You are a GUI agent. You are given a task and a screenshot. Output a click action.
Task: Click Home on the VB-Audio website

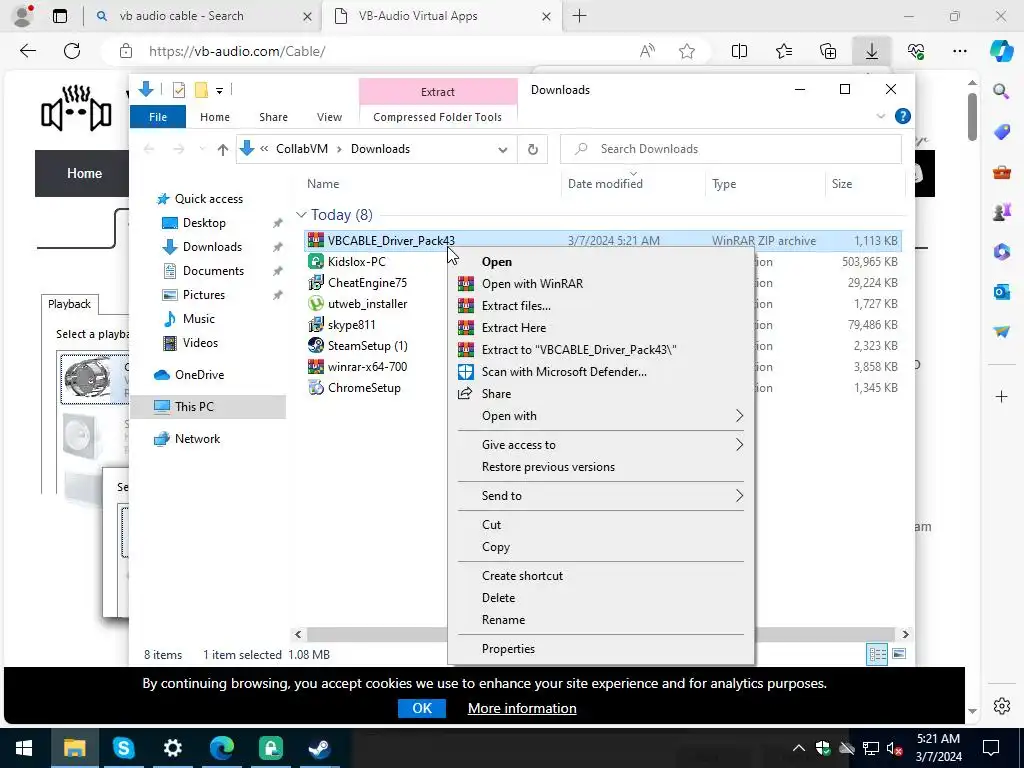click(84, 174)
